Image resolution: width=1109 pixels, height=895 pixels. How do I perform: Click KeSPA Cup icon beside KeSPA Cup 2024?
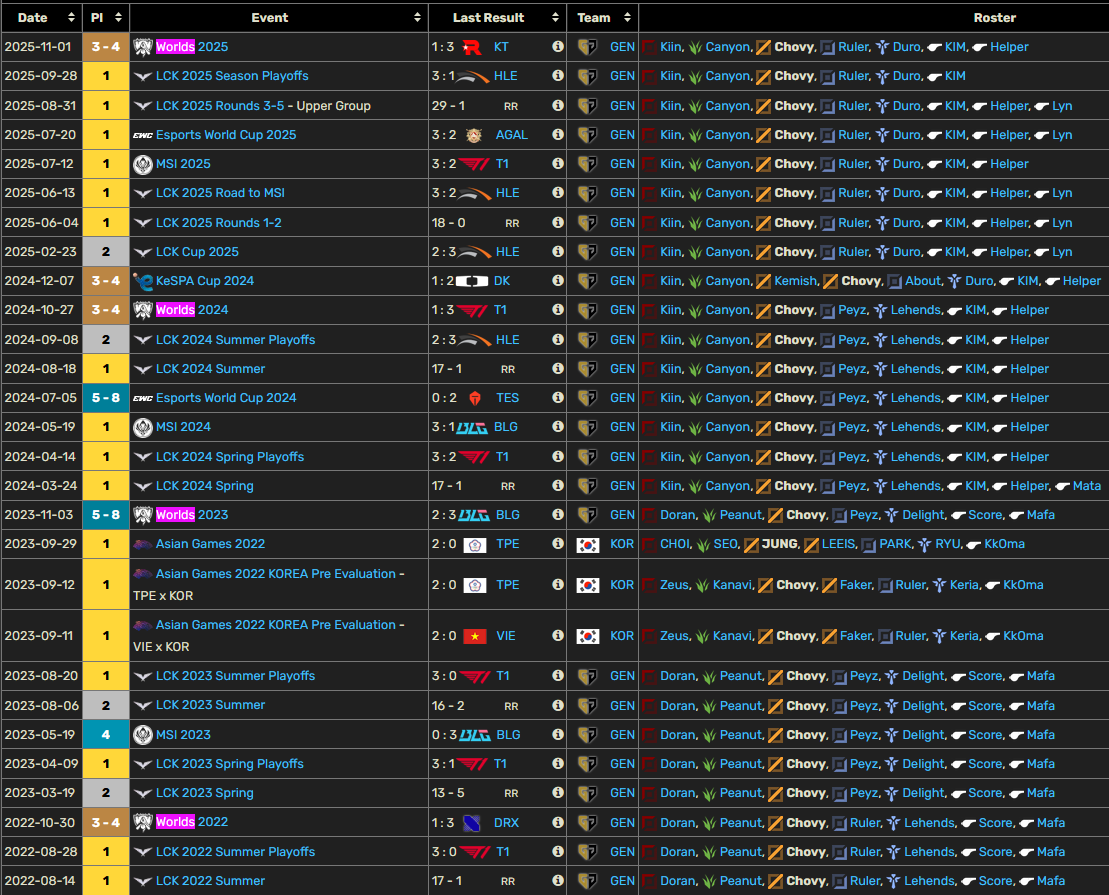point(143,282)
